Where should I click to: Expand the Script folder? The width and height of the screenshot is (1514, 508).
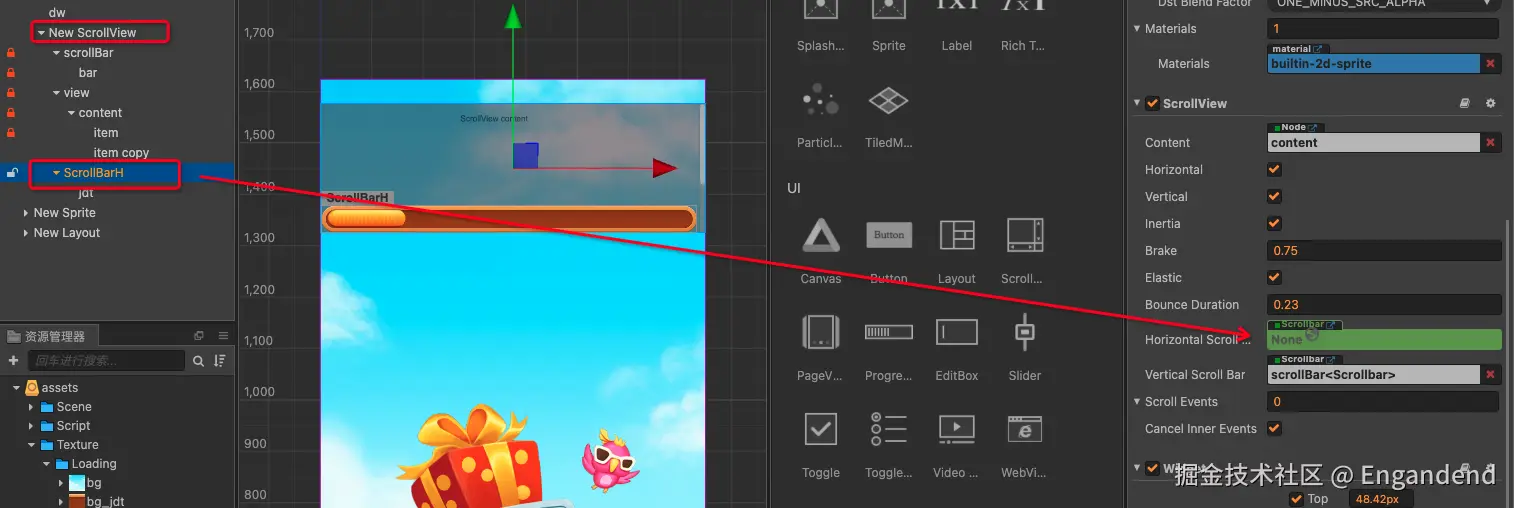pos(31,426)
